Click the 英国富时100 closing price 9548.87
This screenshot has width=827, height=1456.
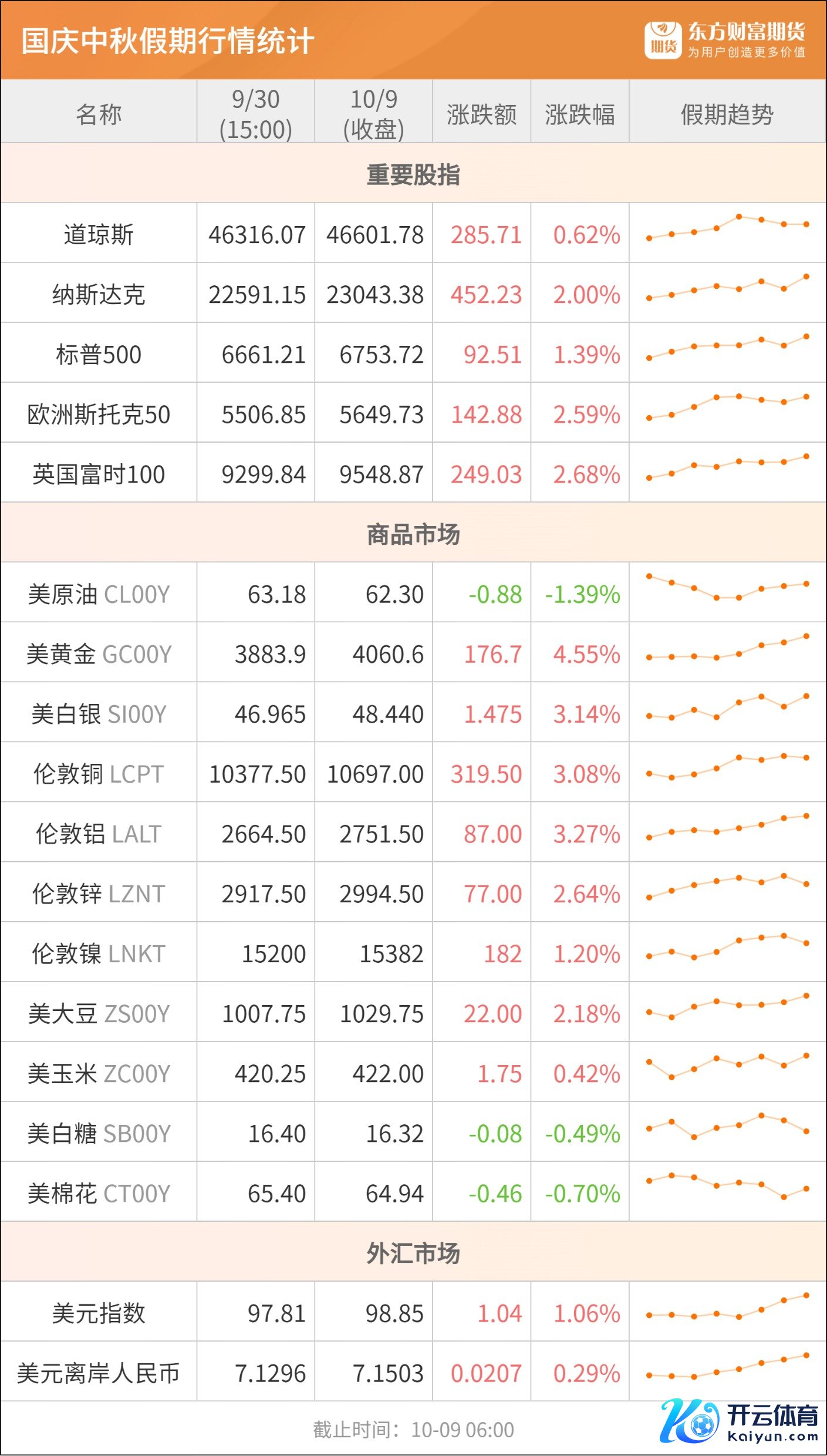click(x=381, y=474)
